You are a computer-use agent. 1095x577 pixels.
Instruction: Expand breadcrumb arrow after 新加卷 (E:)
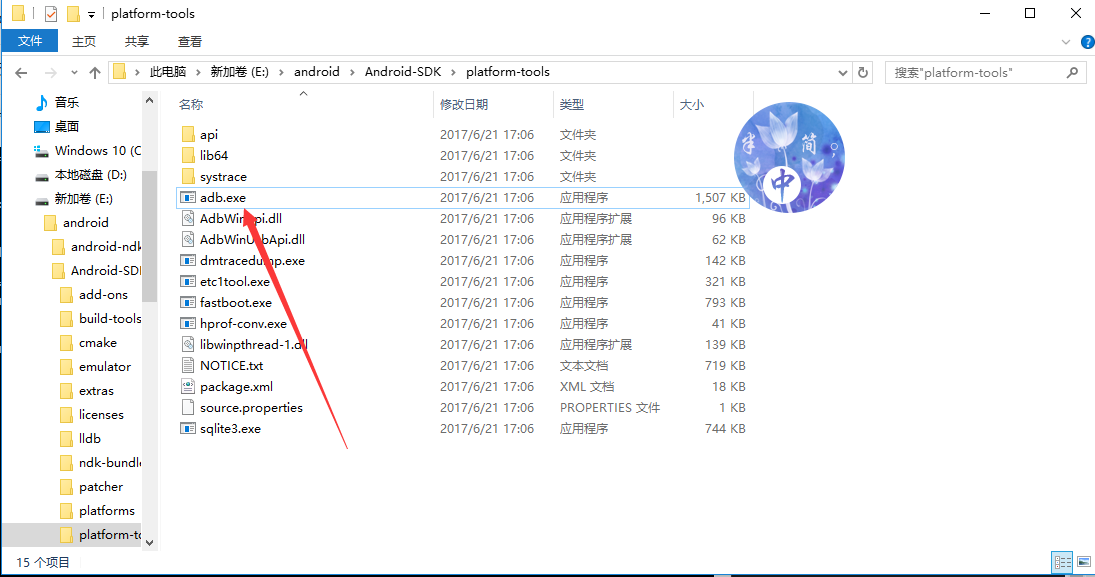tap(281, 72)
